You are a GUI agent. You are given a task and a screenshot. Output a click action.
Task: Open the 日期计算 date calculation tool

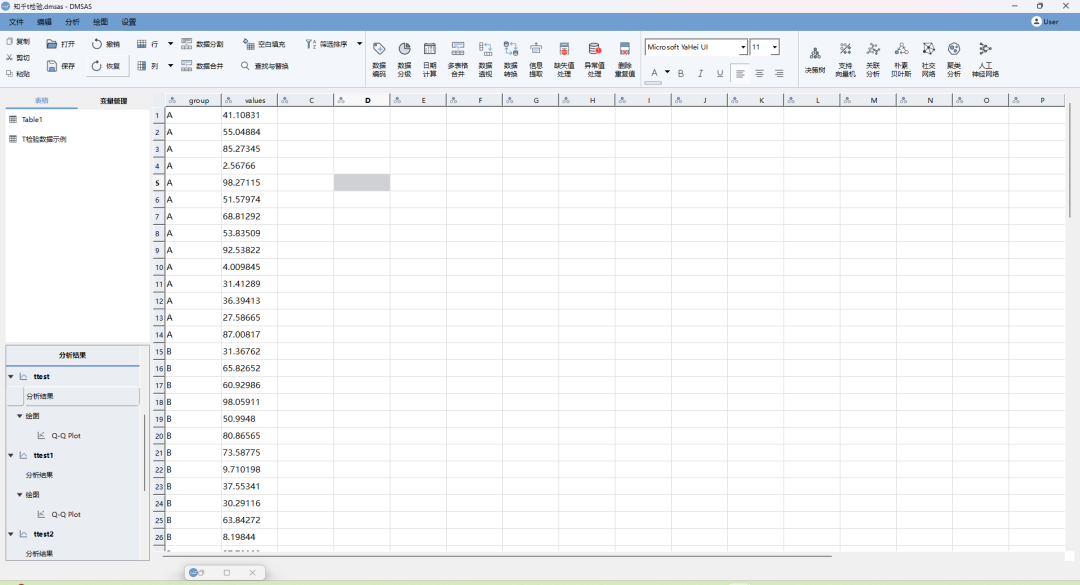429,59
